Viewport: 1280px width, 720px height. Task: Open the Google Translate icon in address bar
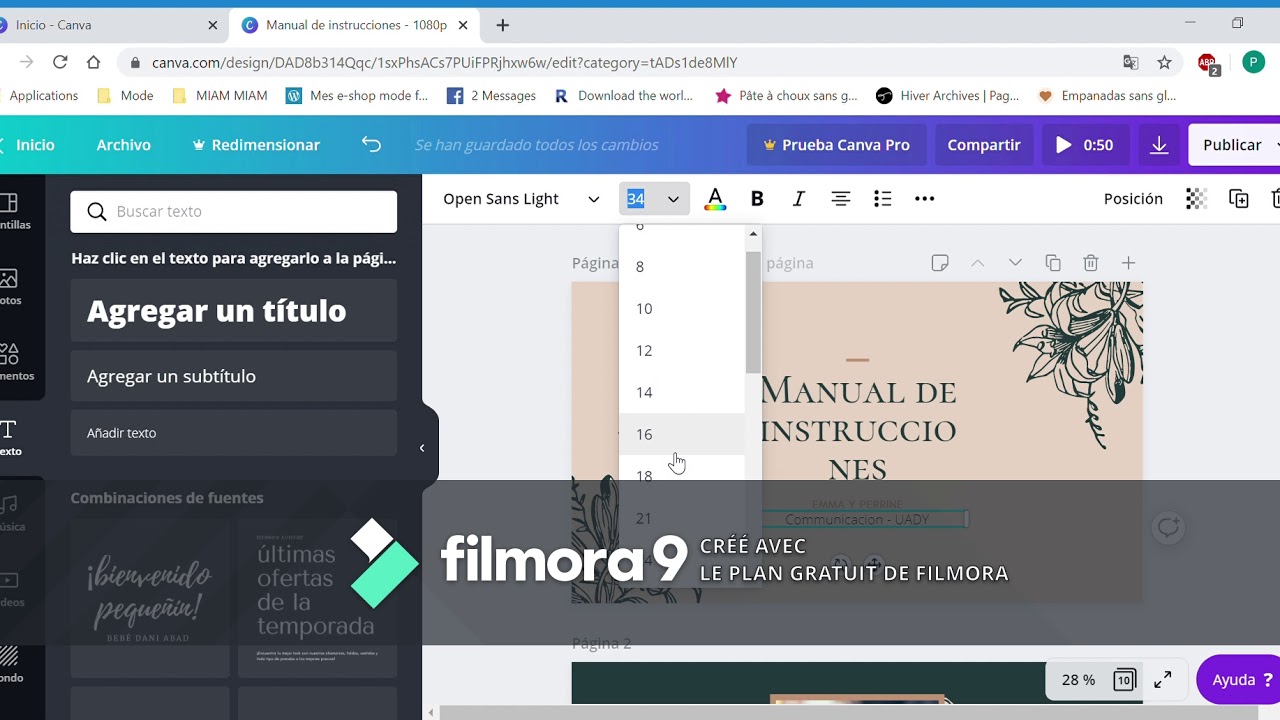click(x=1131, y=63)
